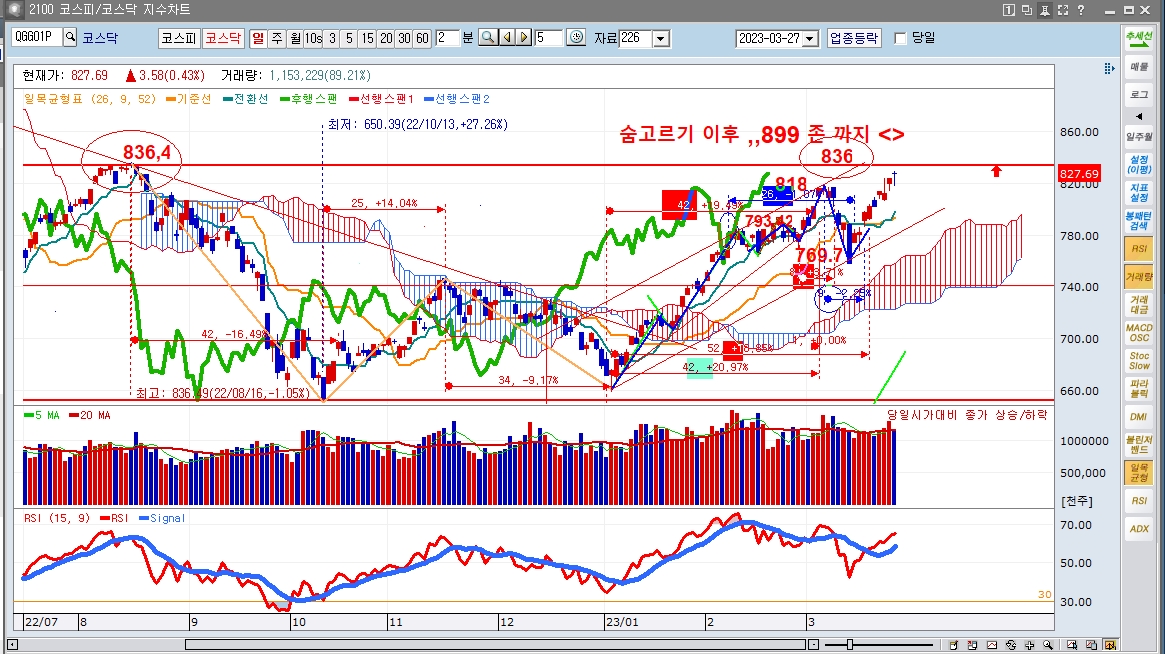Click the fullscreen expand icon in title bar
Image resolution: width=1165 pixels, height=654 pixels.
(1062, 10)
